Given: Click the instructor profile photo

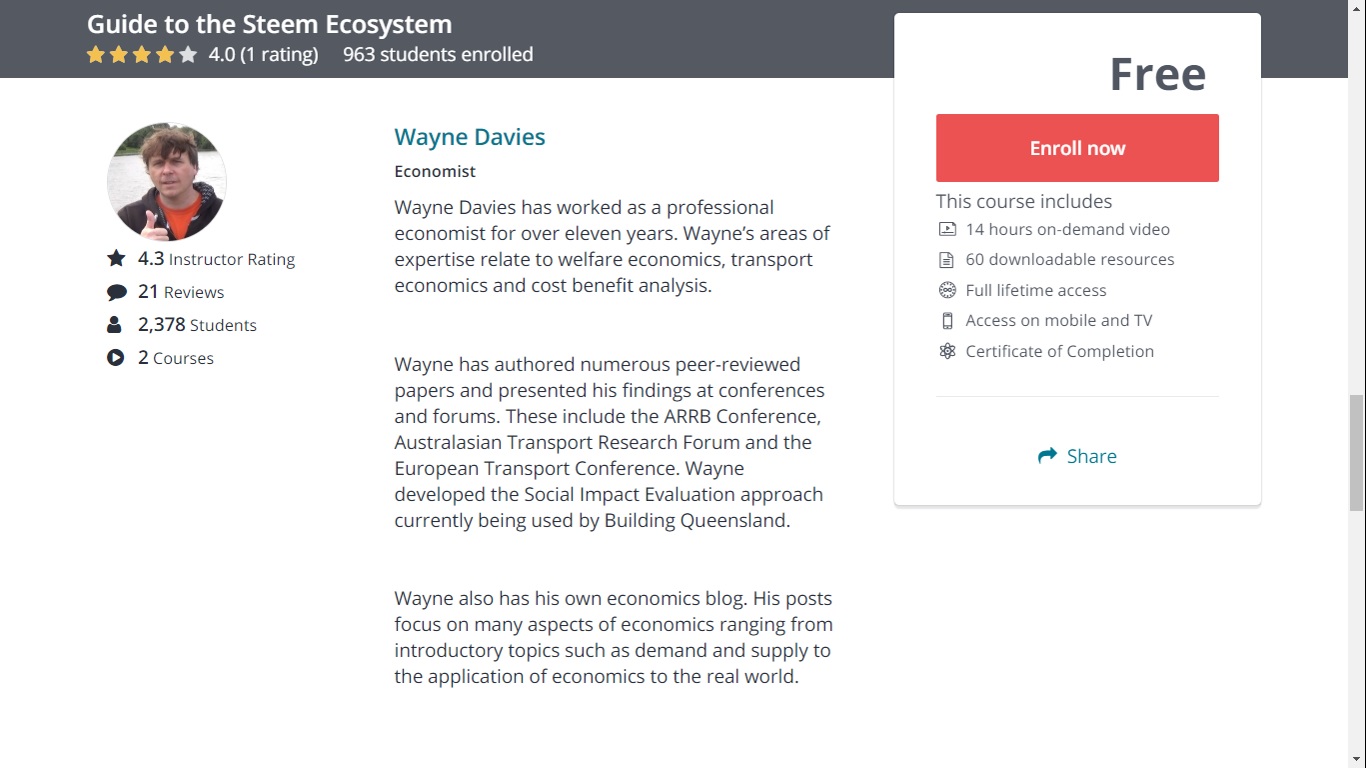Looking at the screenshot, I should click(x=166, y=182).
